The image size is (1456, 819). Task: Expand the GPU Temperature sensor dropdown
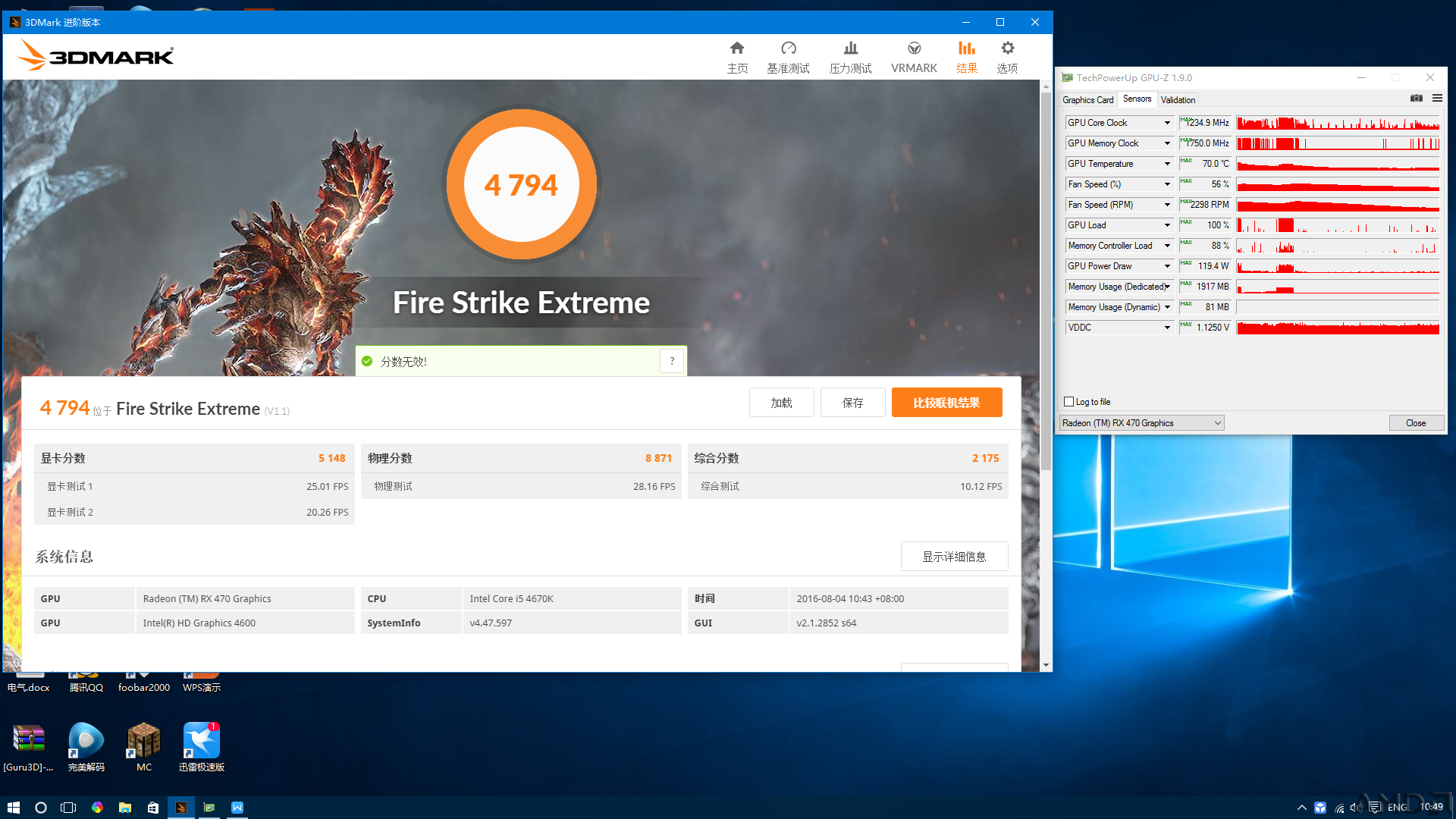1167,164
